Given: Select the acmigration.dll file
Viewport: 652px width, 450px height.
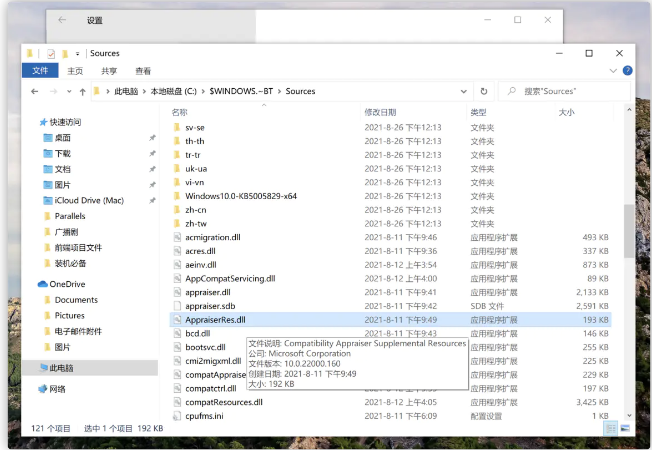Looking at the screenshot, I should 212,237.
